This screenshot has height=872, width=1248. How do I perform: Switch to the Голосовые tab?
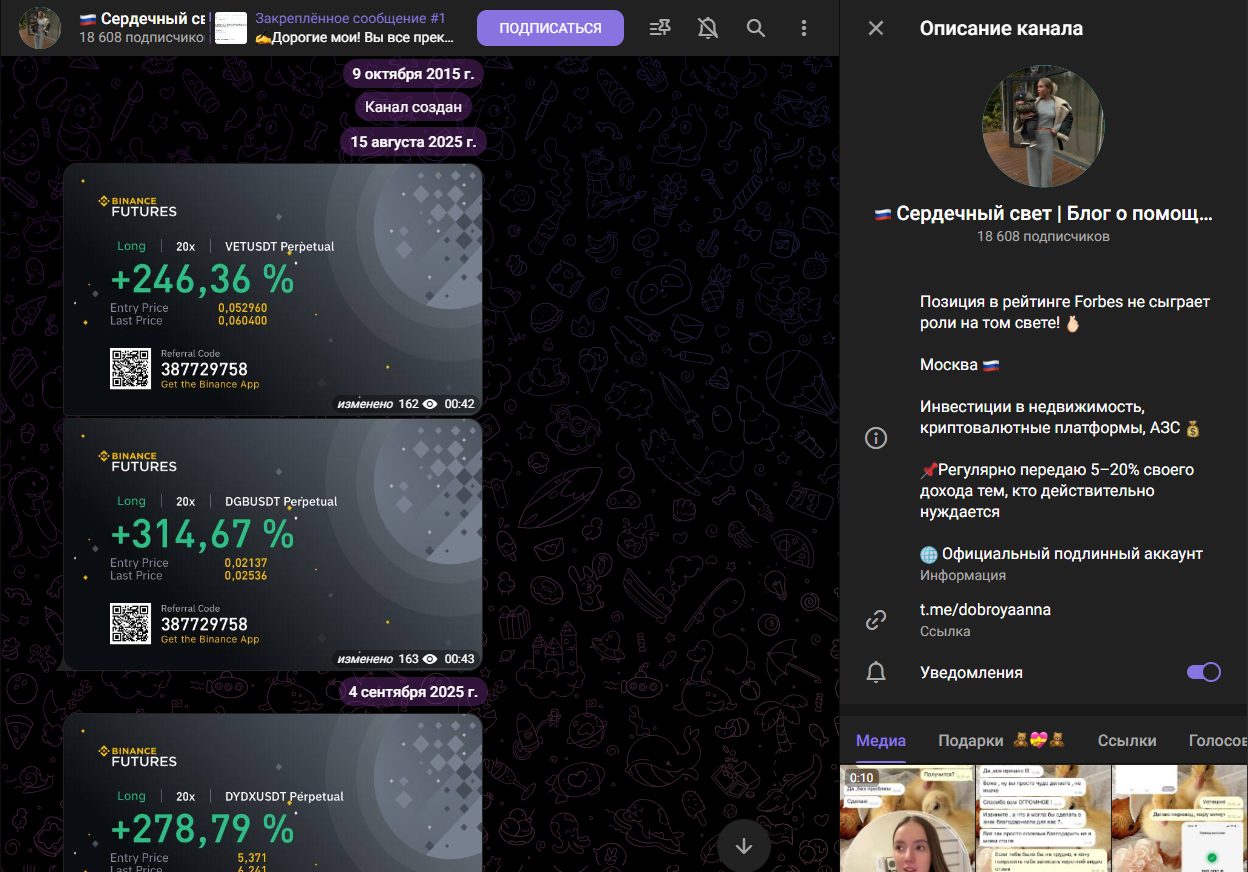click(x=1218, y=740)
